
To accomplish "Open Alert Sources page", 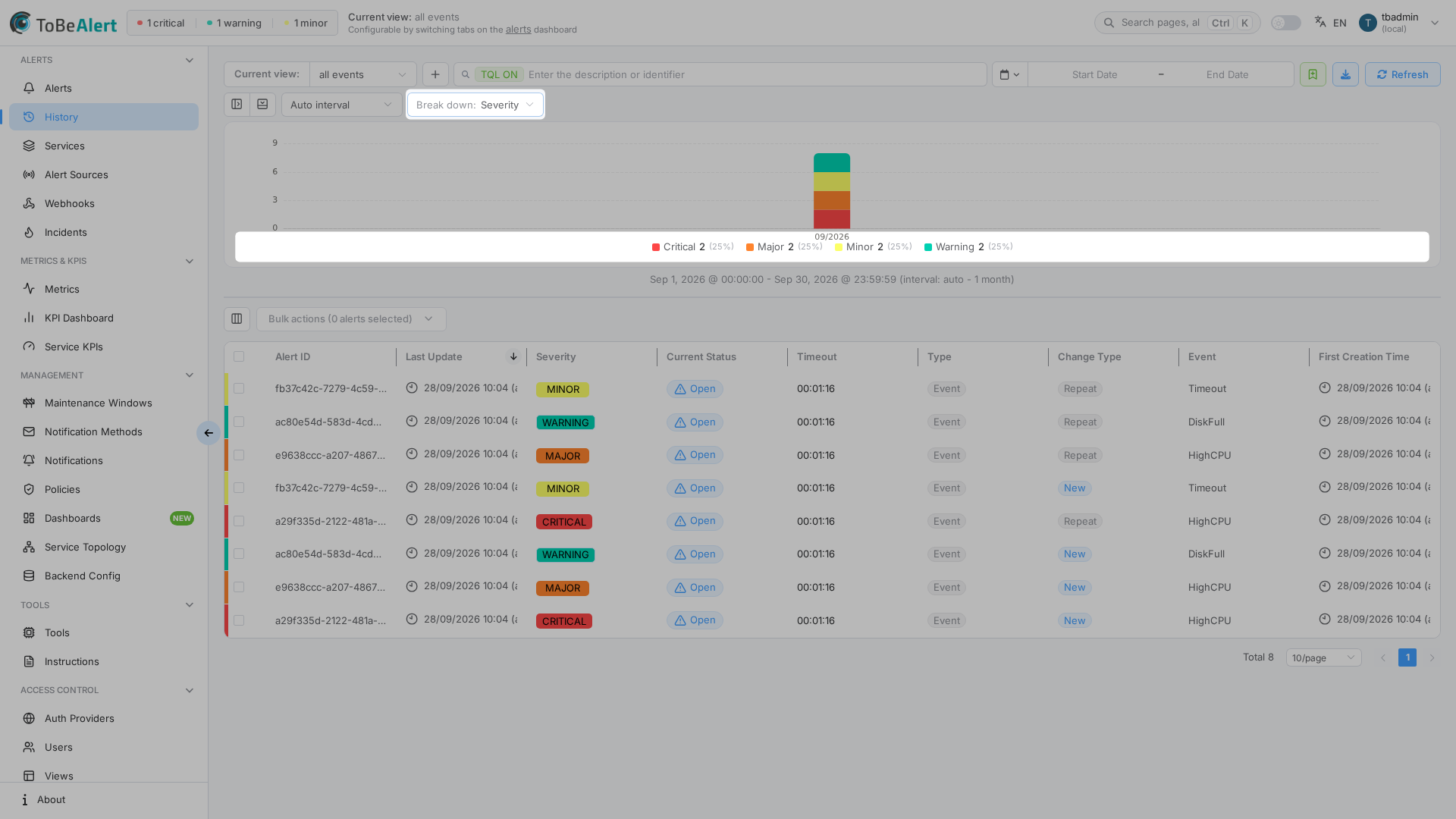I will pos(104,174).
